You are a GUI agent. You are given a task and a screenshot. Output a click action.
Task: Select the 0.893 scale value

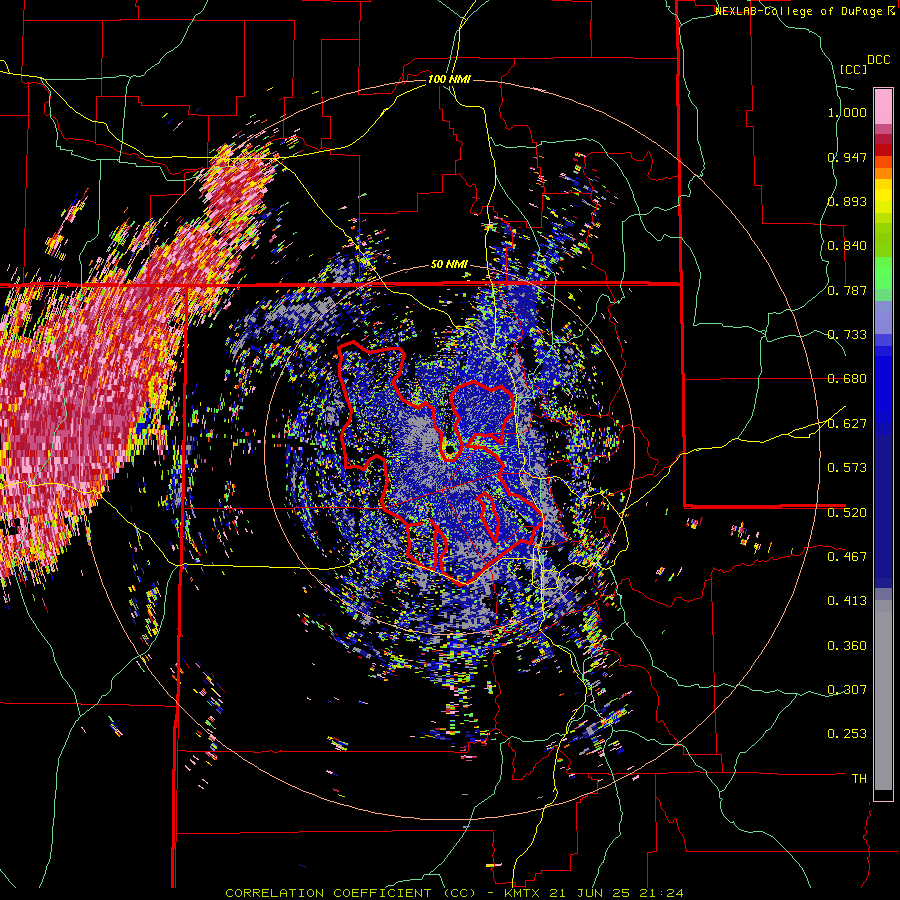[847, 201]
